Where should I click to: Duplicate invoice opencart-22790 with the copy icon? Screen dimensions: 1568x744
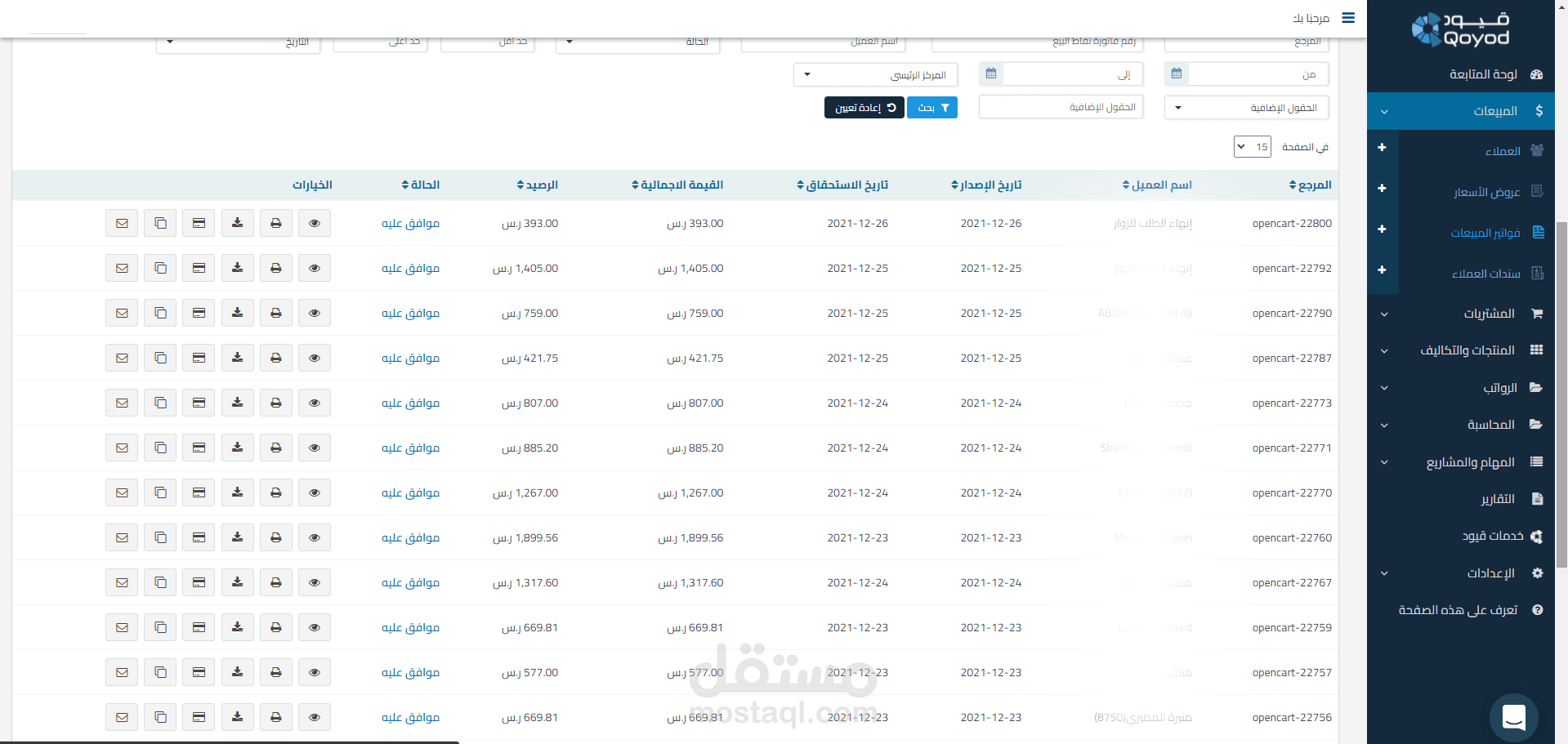[160, 313]
